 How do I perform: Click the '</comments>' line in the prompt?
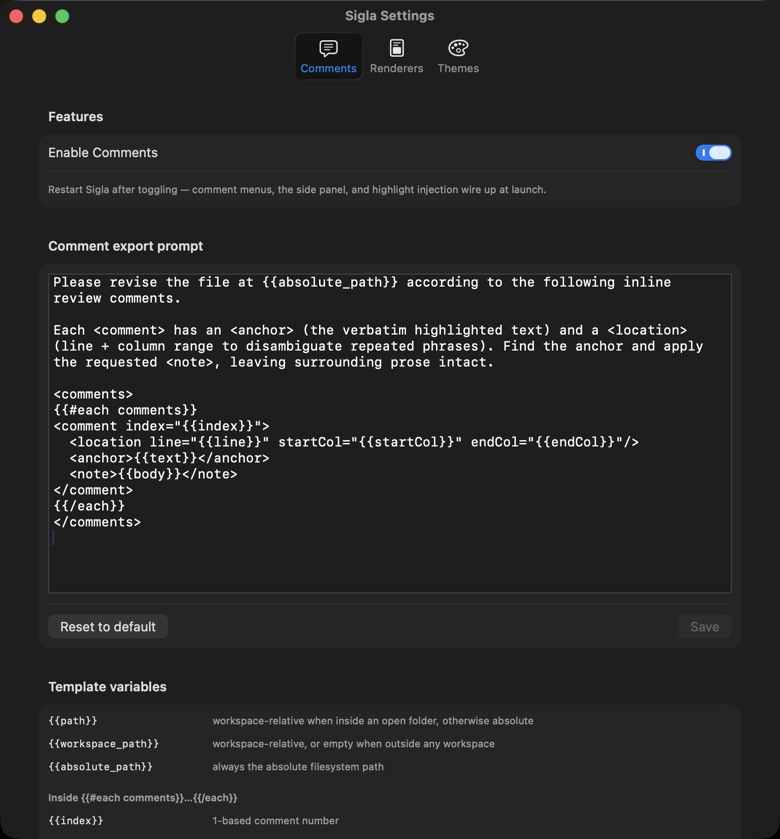(97, 522)
